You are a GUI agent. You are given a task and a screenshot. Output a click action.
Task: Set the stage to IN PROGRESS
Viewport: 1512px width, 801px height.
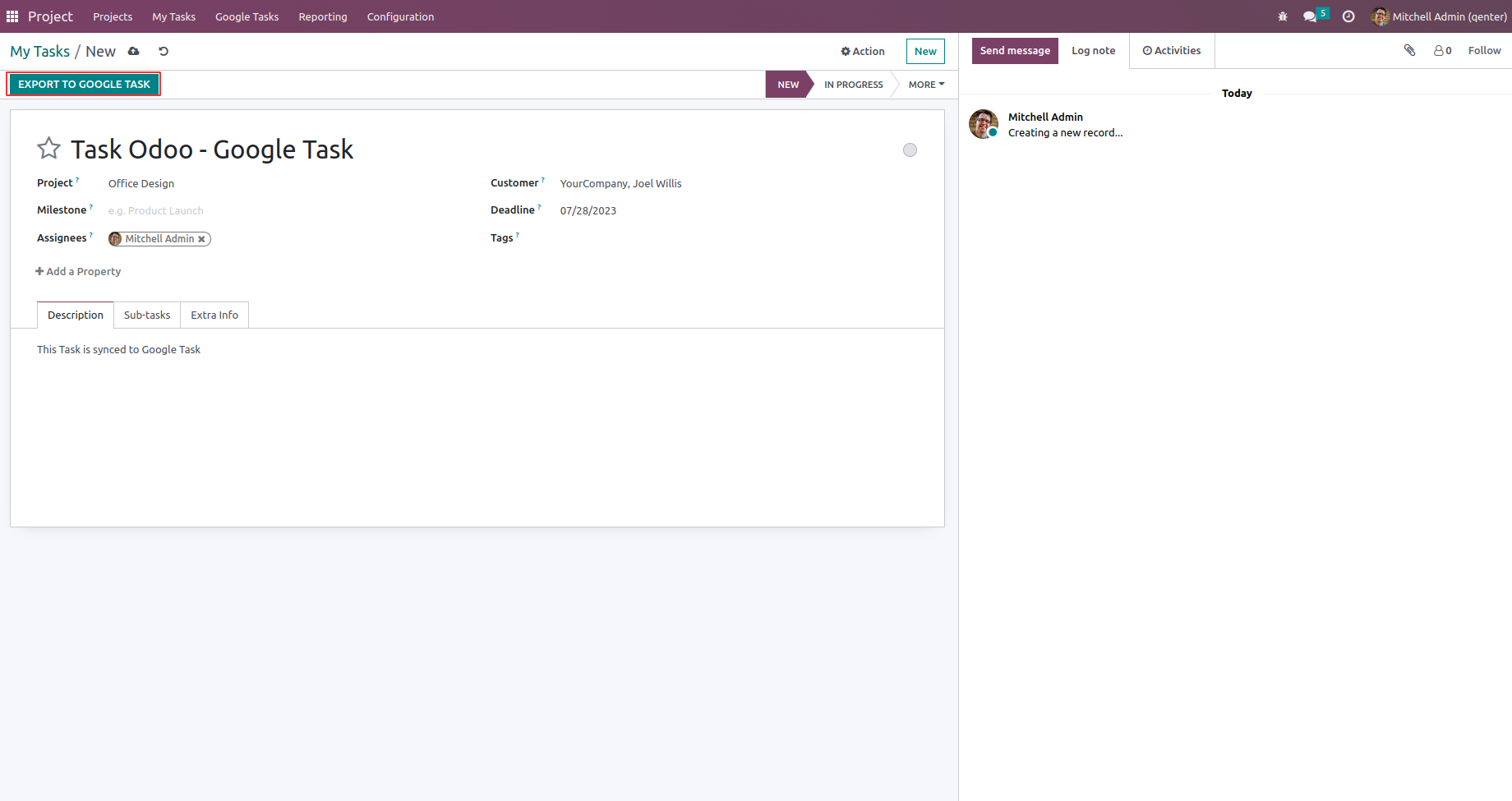tap(854, 85)
